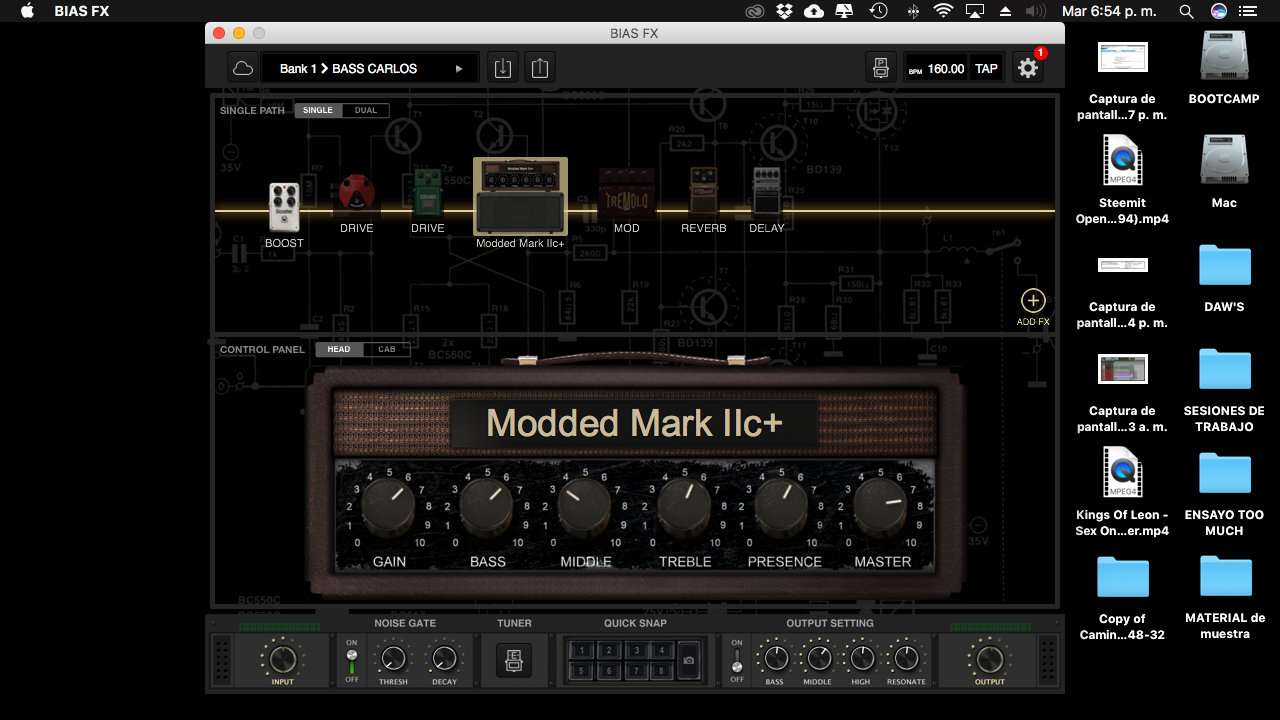Image resolution: width=1280 pixels, height=720 pixels.
Task: Click the amp PRESENCE knob
Action: click(x=781, y=506)
